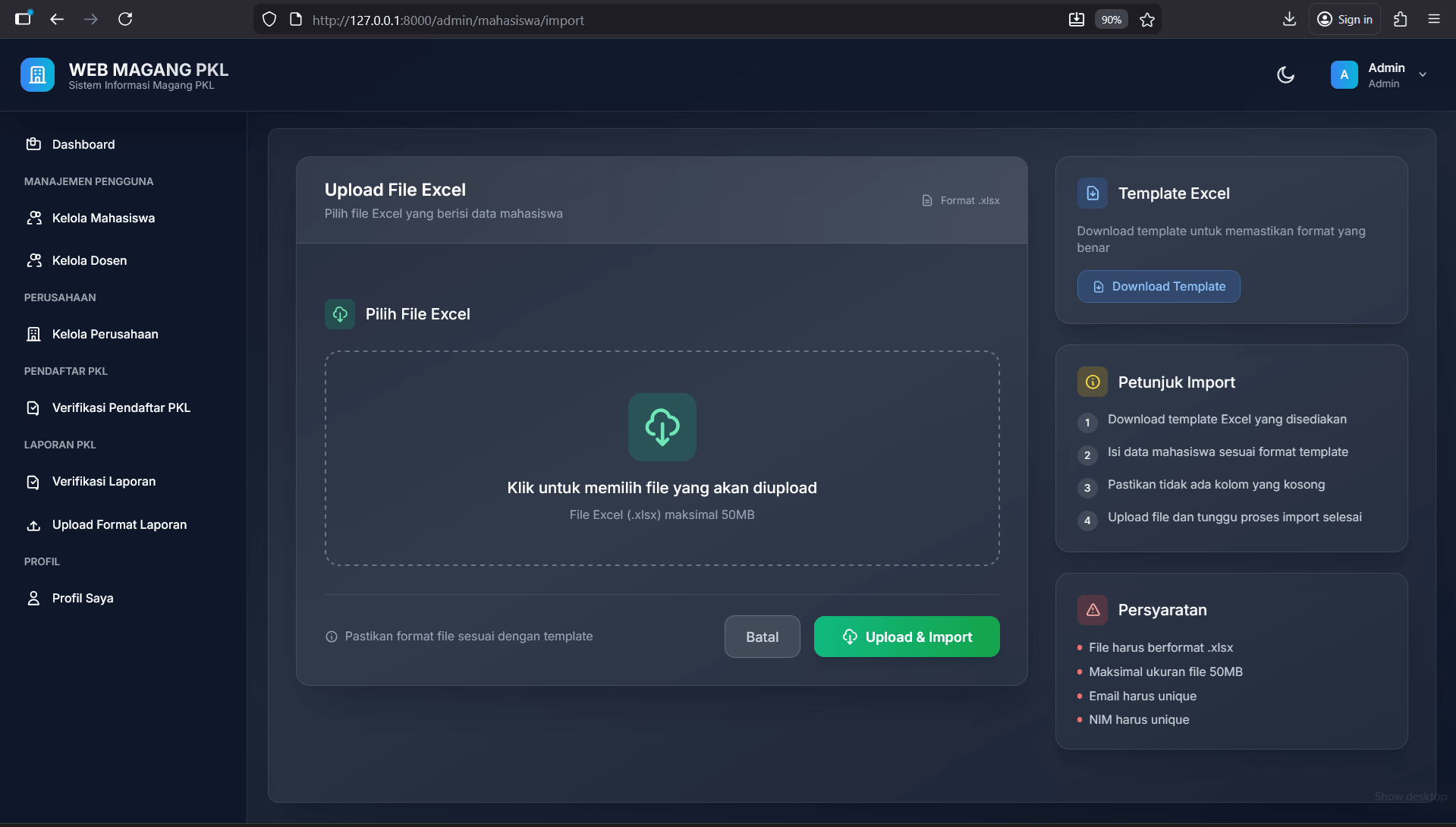Click the 90% zoom level indicator
The width and height of the screenshot is (1456, 827).
coord(1111,20)
